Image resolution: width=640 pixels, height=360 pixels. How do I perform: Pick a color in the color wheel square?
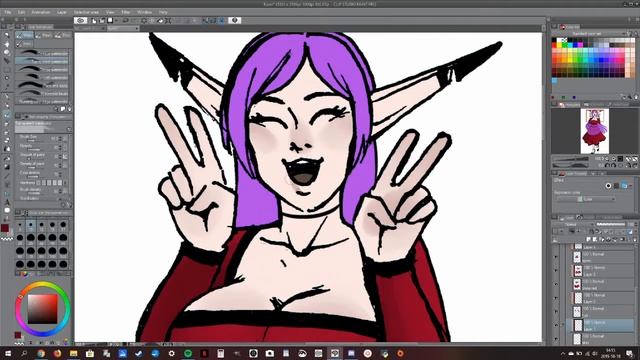[x=42, y=309]
